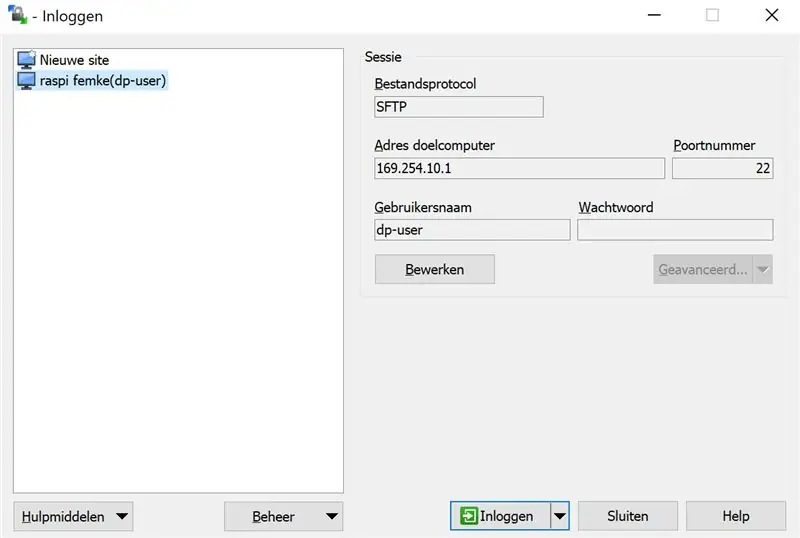
Task: Open the Inloggen button's dropdown arrow
Action: (x=560, y=516)
